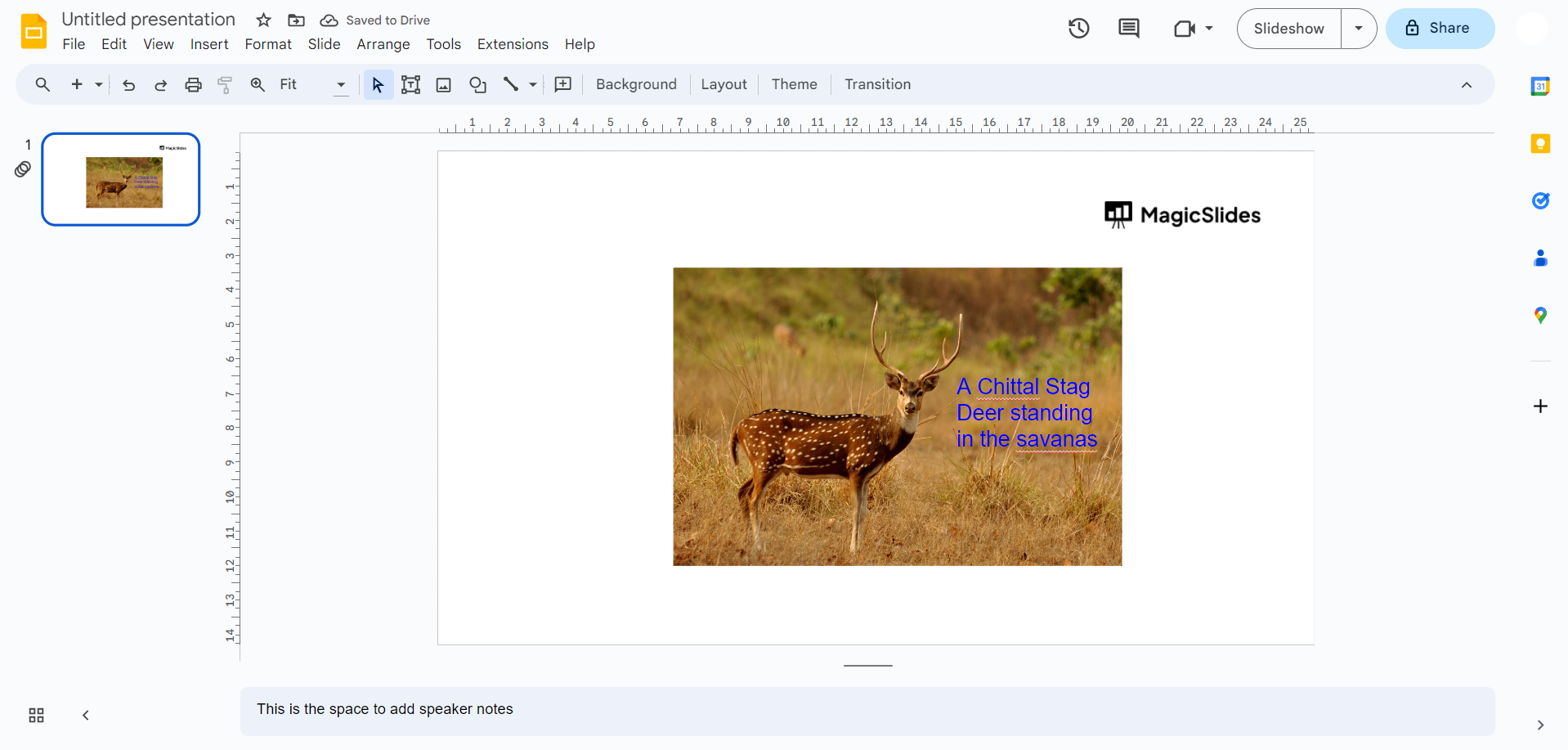Open Google Calendar from the side panel
The height and width of the screenshot is (750, 1568).
pos(1540,86)
